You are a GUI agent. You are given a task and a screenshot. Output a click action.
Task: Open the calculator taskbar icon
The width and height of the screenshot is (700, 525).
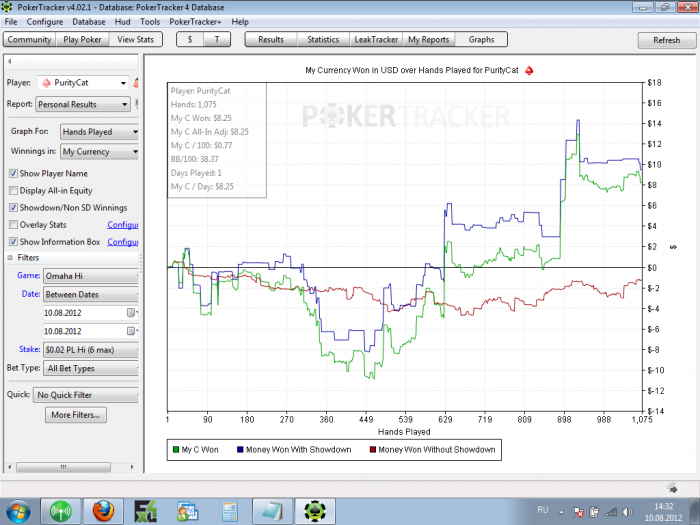pyautogui.click(x=230, y=511)
